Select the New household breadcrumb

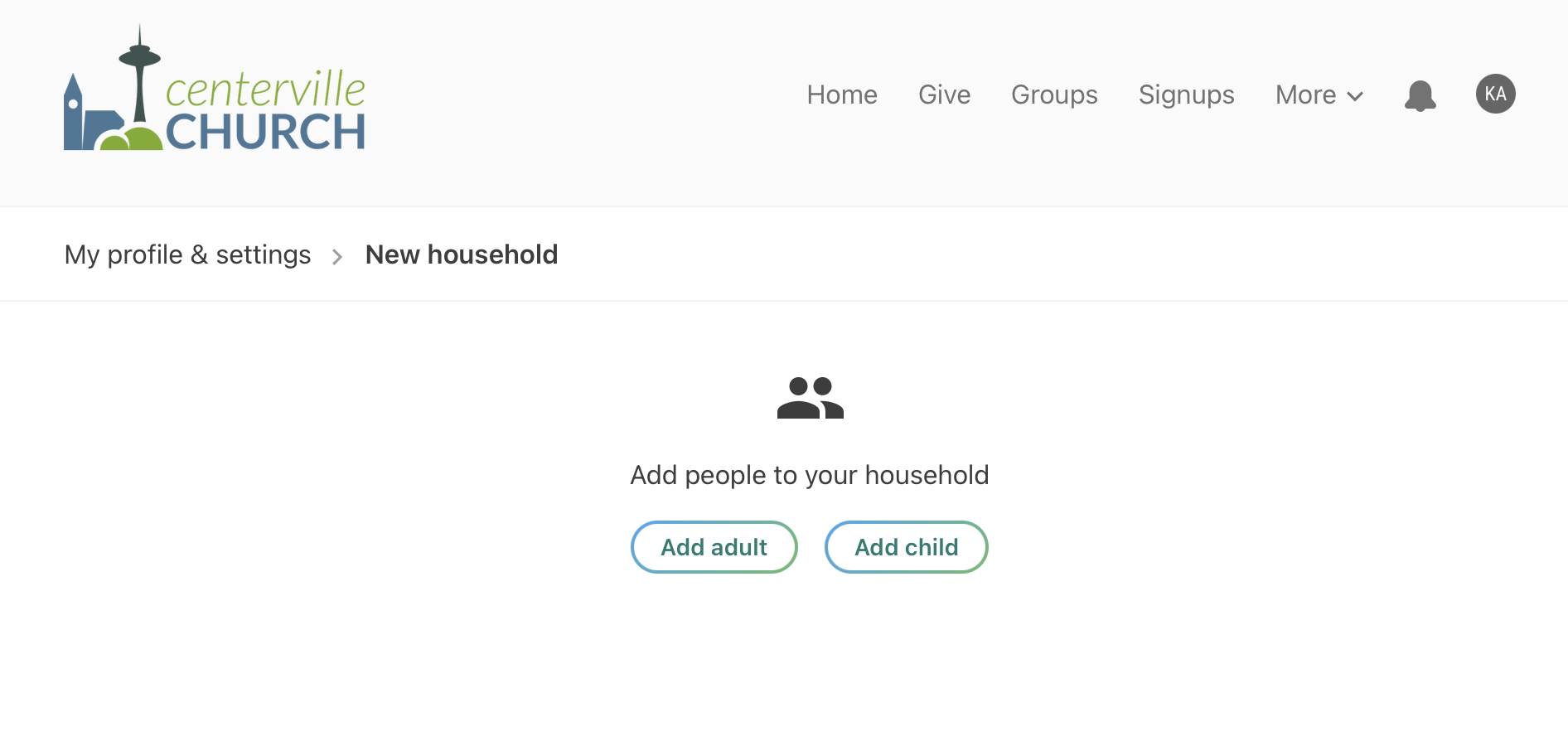pos(462,254)
